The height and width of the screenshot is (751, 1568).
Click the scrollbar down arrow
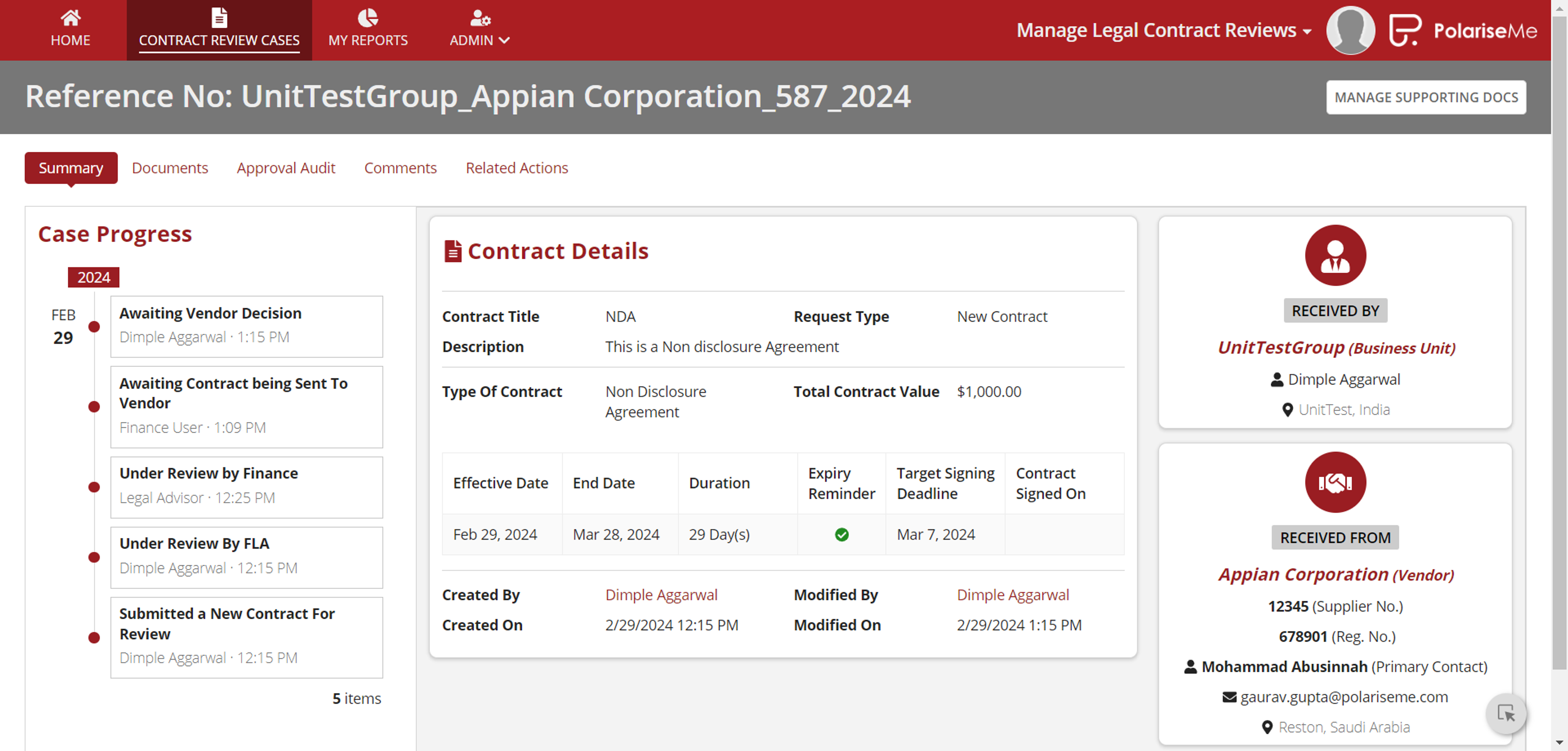(x=1559, y=742)
